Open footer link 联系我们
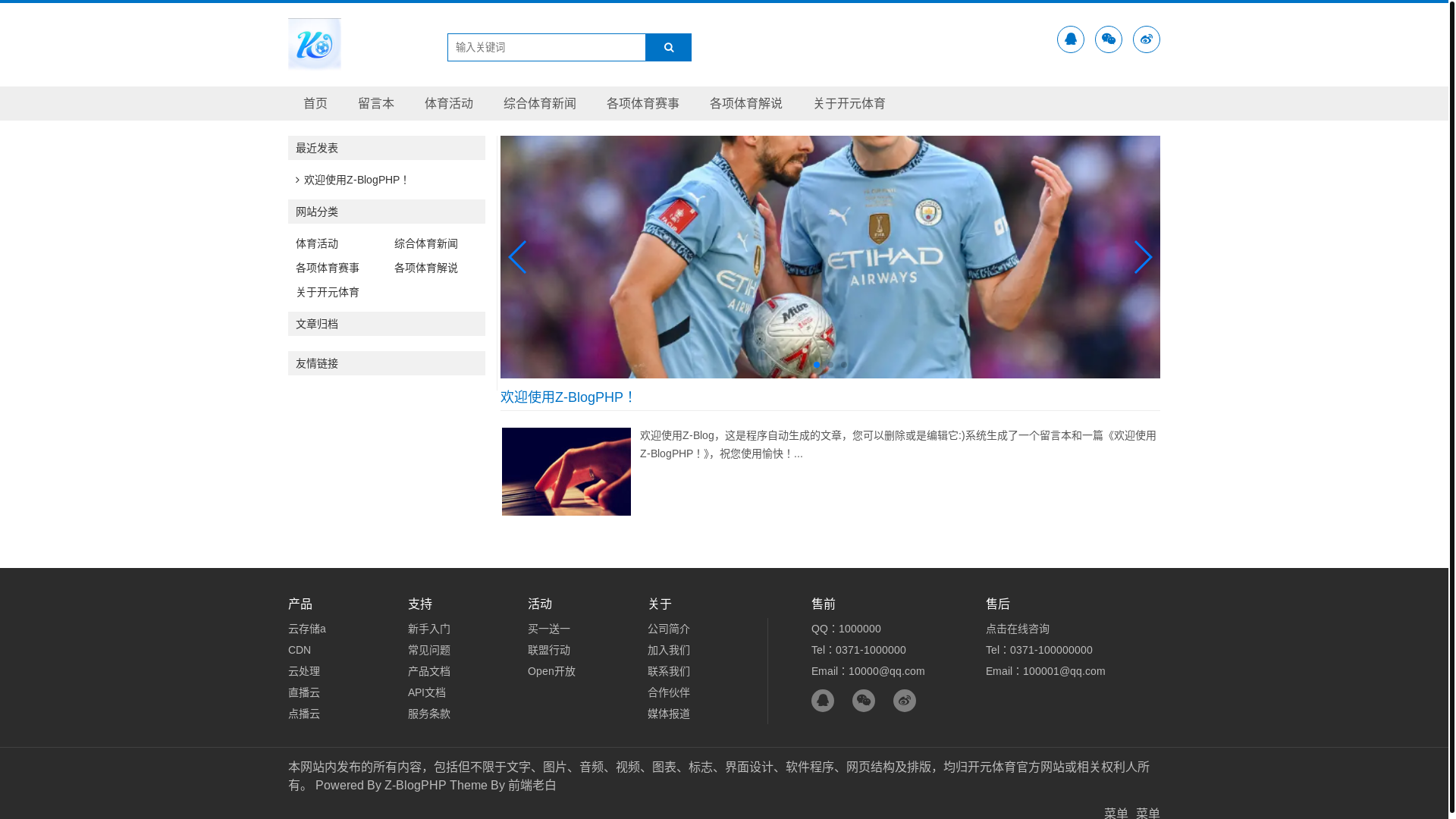1456x819 pixels. [x=669, y=671]
